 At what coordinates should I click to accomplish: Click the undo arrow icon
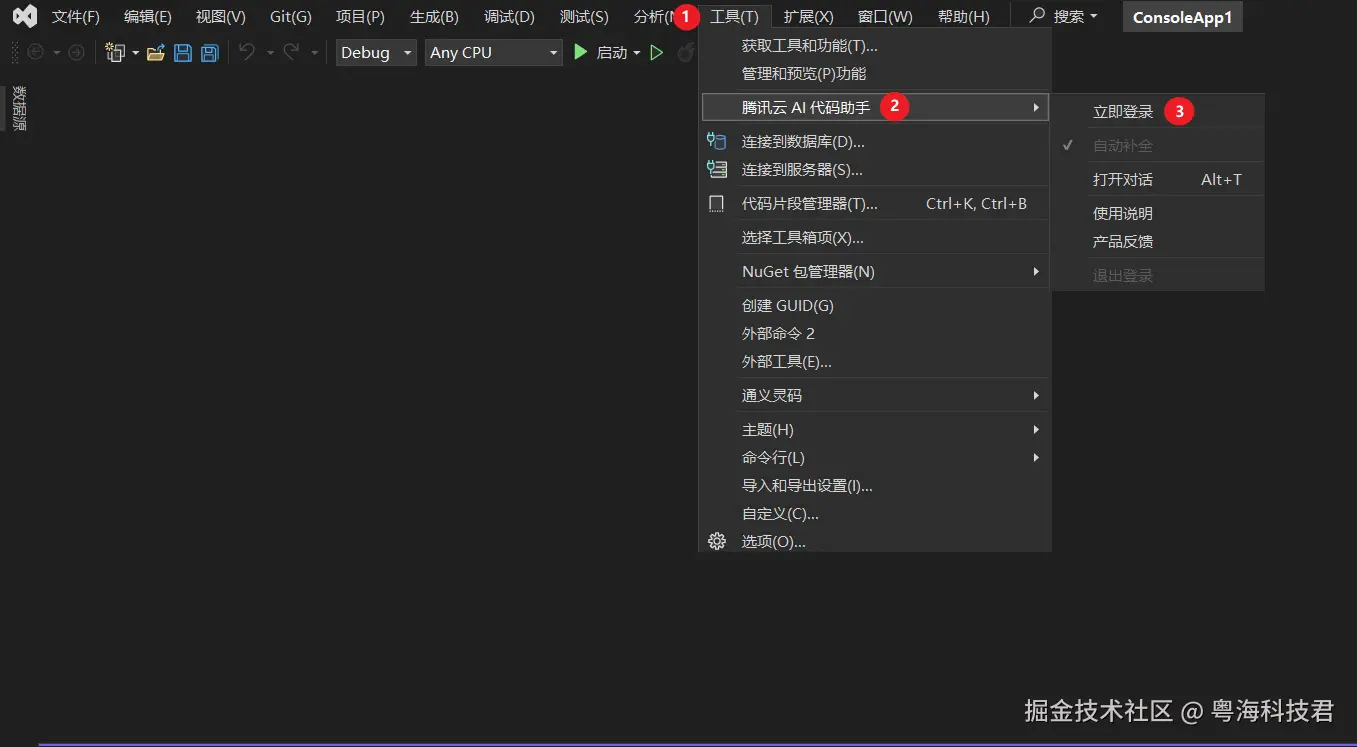tap(247, 52)
